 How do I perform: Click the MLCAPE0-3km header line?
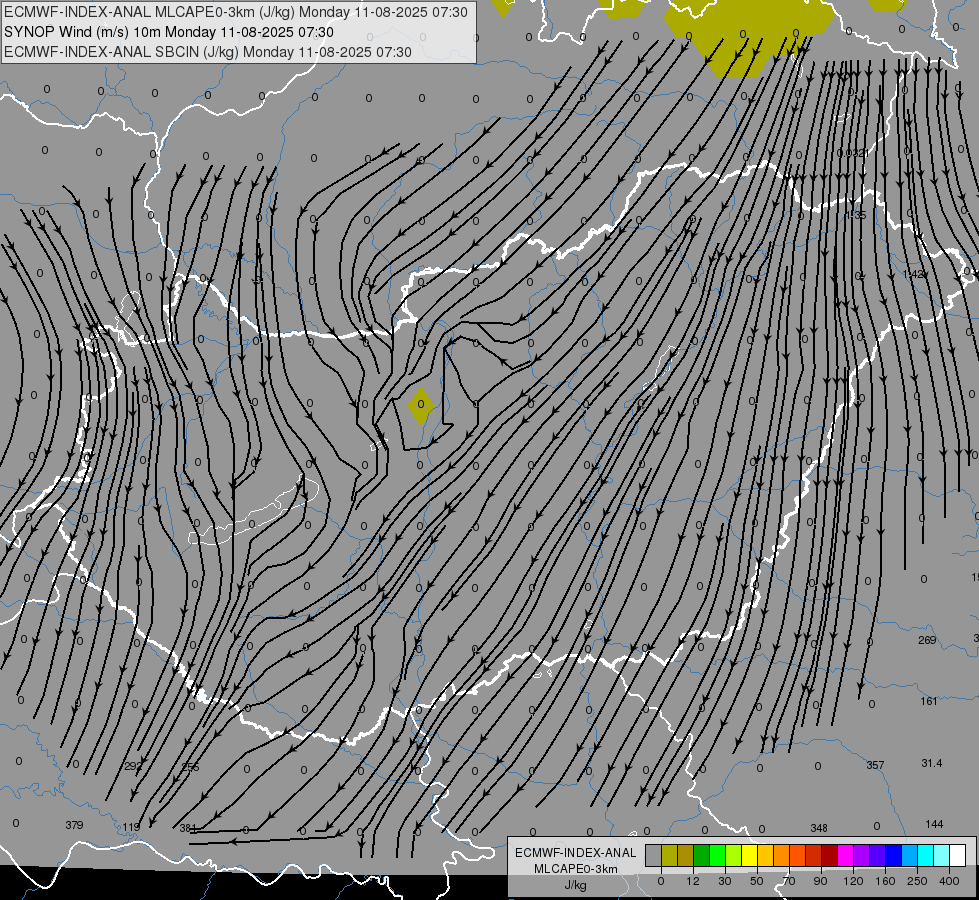coord(235,12)
